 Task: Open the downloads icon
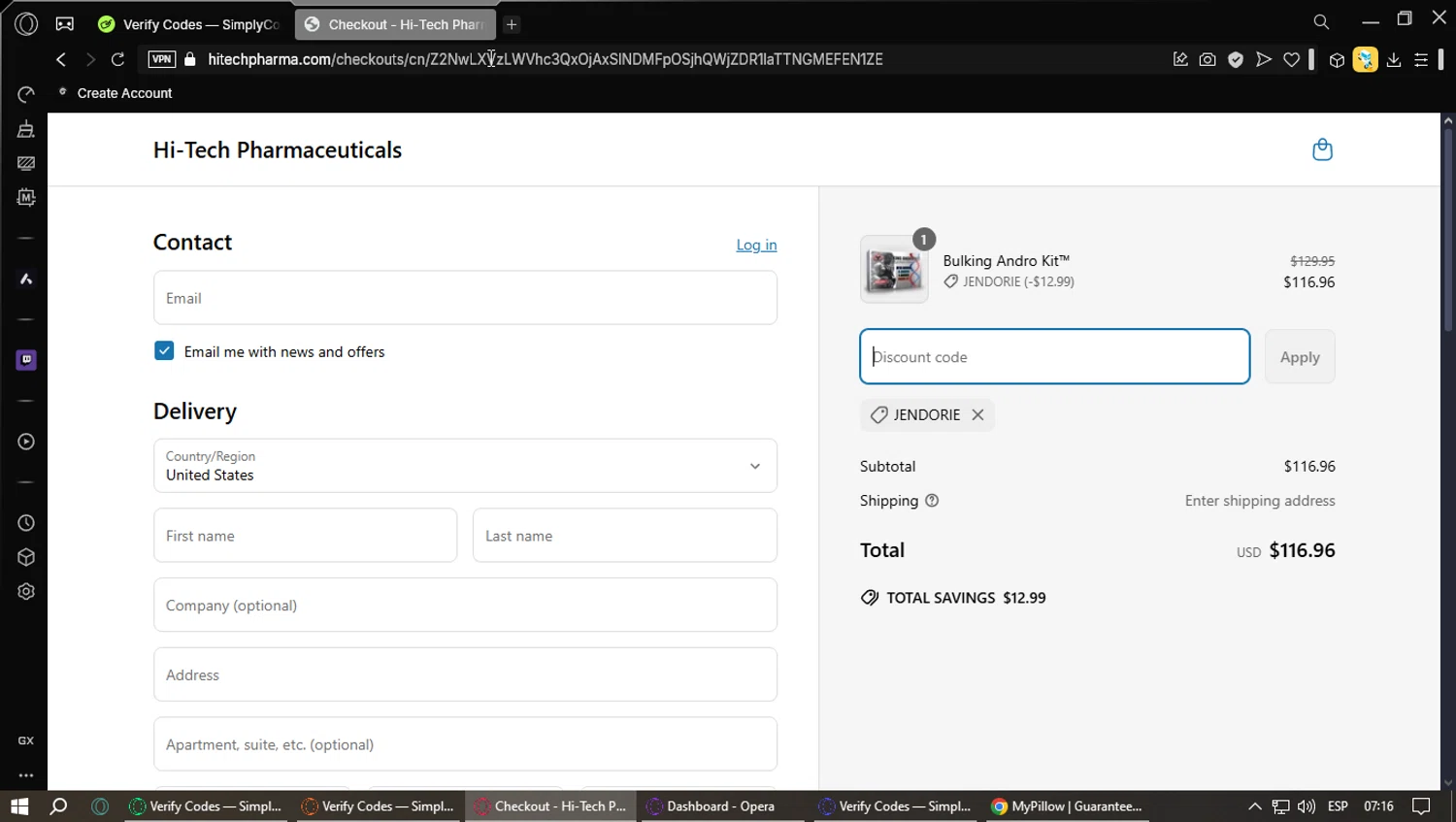[x=1394, y=59]
